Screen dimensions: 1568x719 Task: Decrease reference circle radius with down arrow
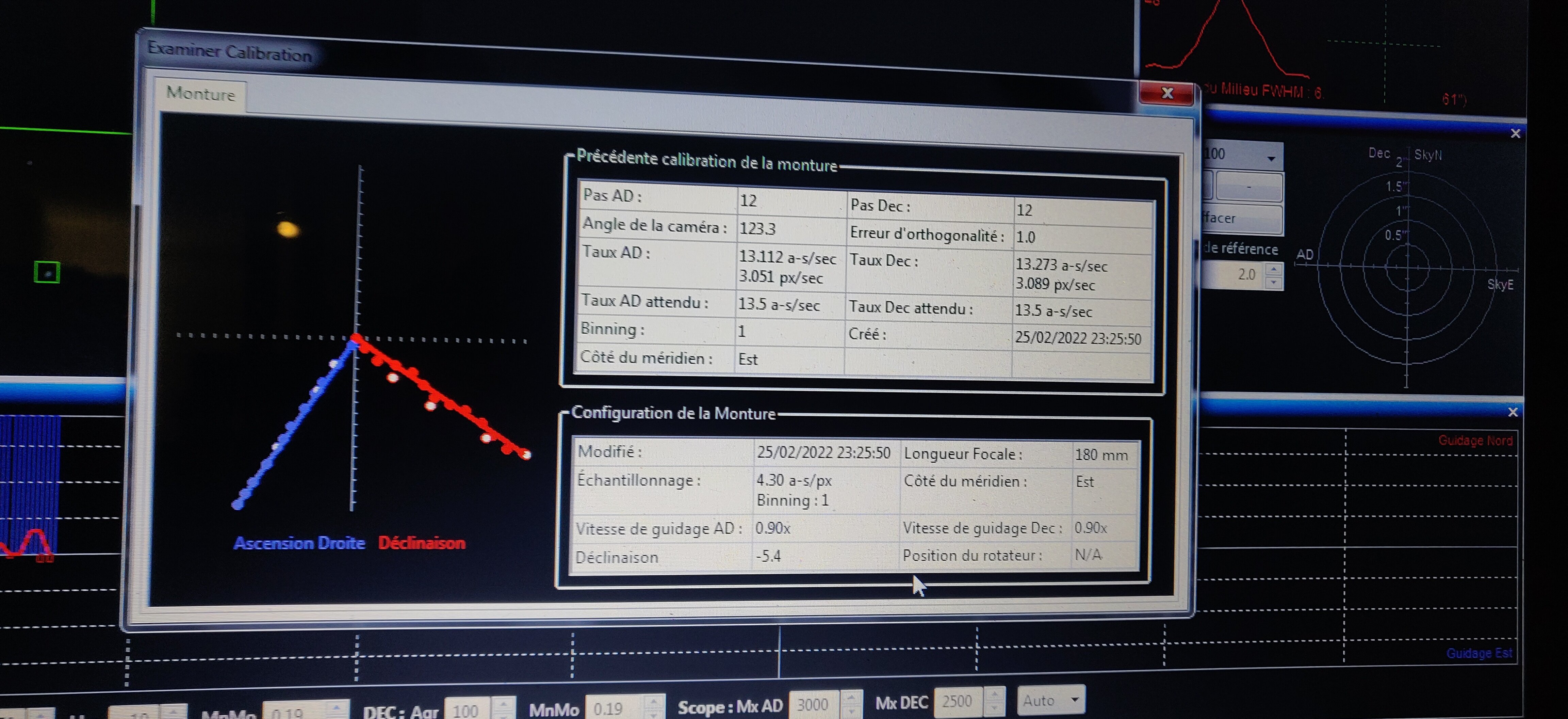(1273, 283)
